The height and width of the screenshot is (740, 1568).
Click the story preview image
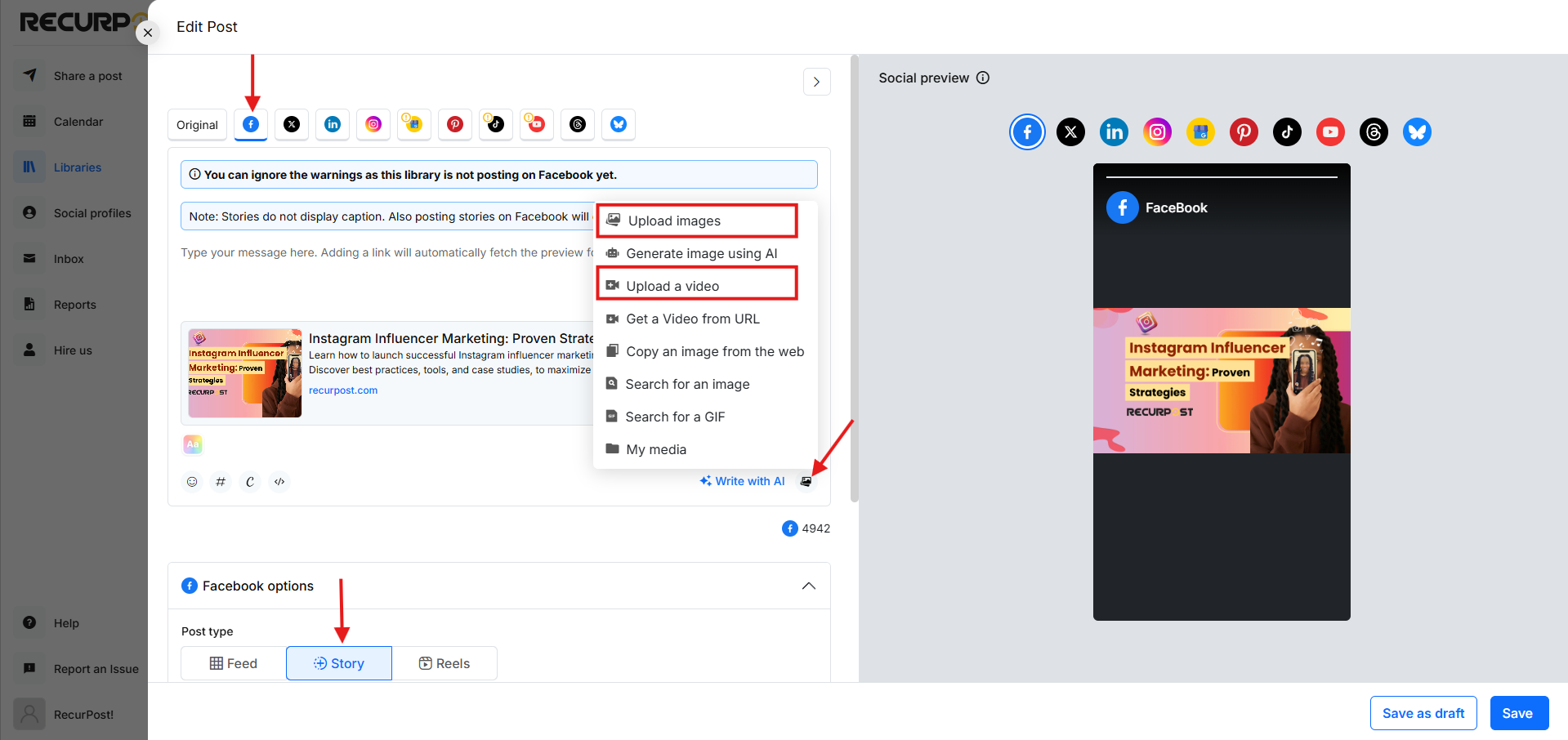click(x=1222, y=381)
